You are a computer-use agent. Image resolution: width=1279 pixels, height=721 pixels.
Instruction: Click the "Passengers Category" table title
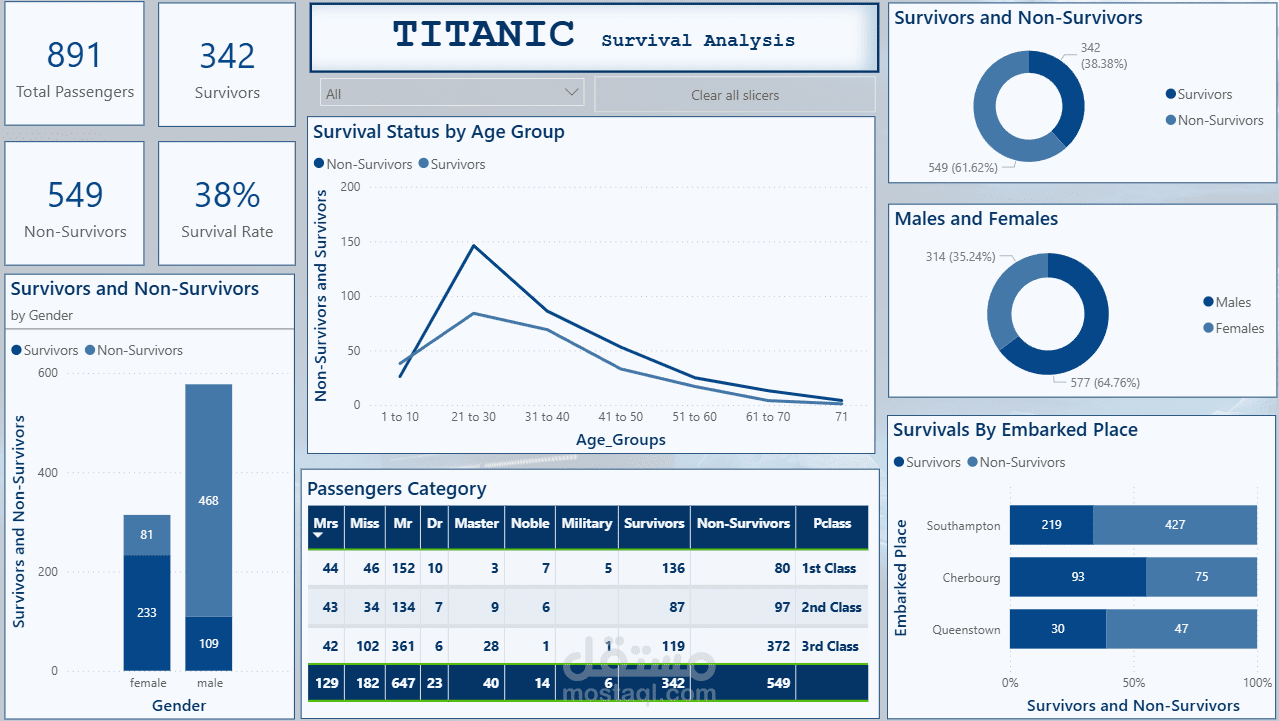pos(397,489)
